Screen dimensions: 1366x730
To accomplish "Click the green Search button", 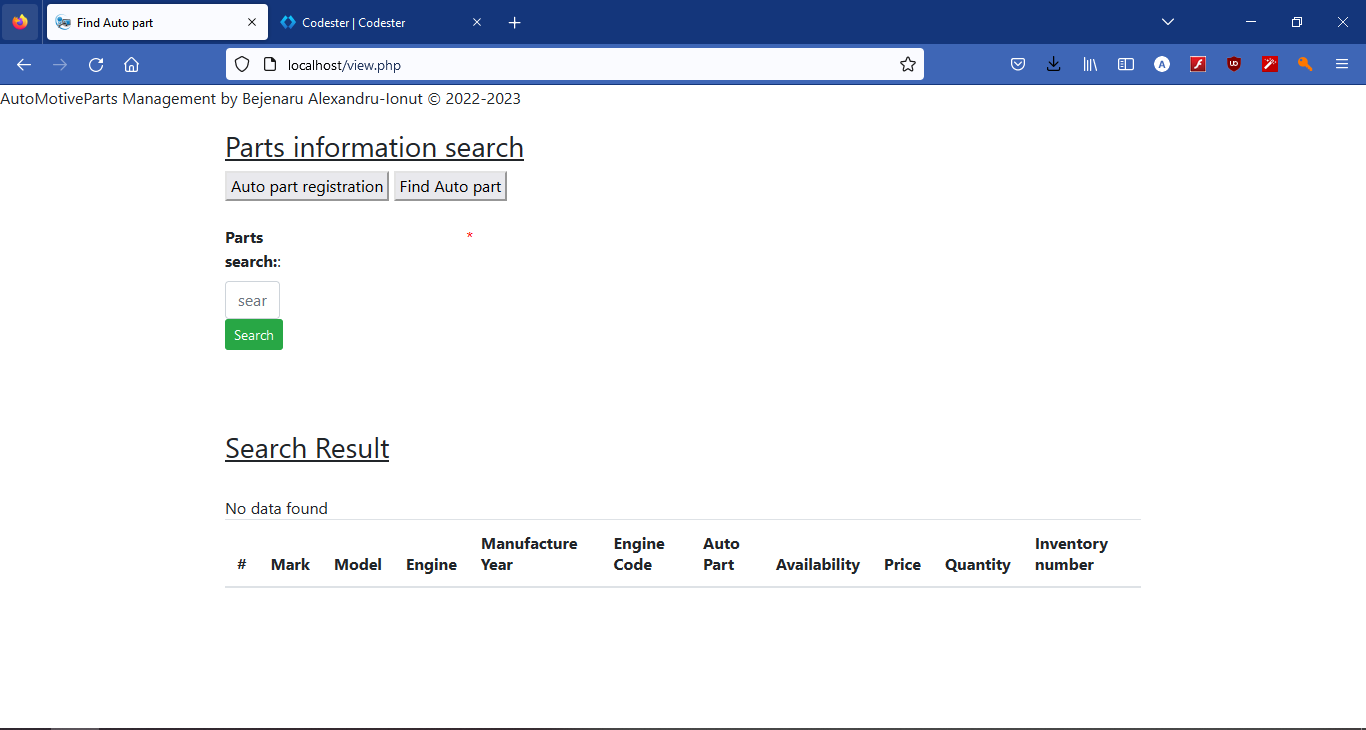I will (x=253, y=335).
